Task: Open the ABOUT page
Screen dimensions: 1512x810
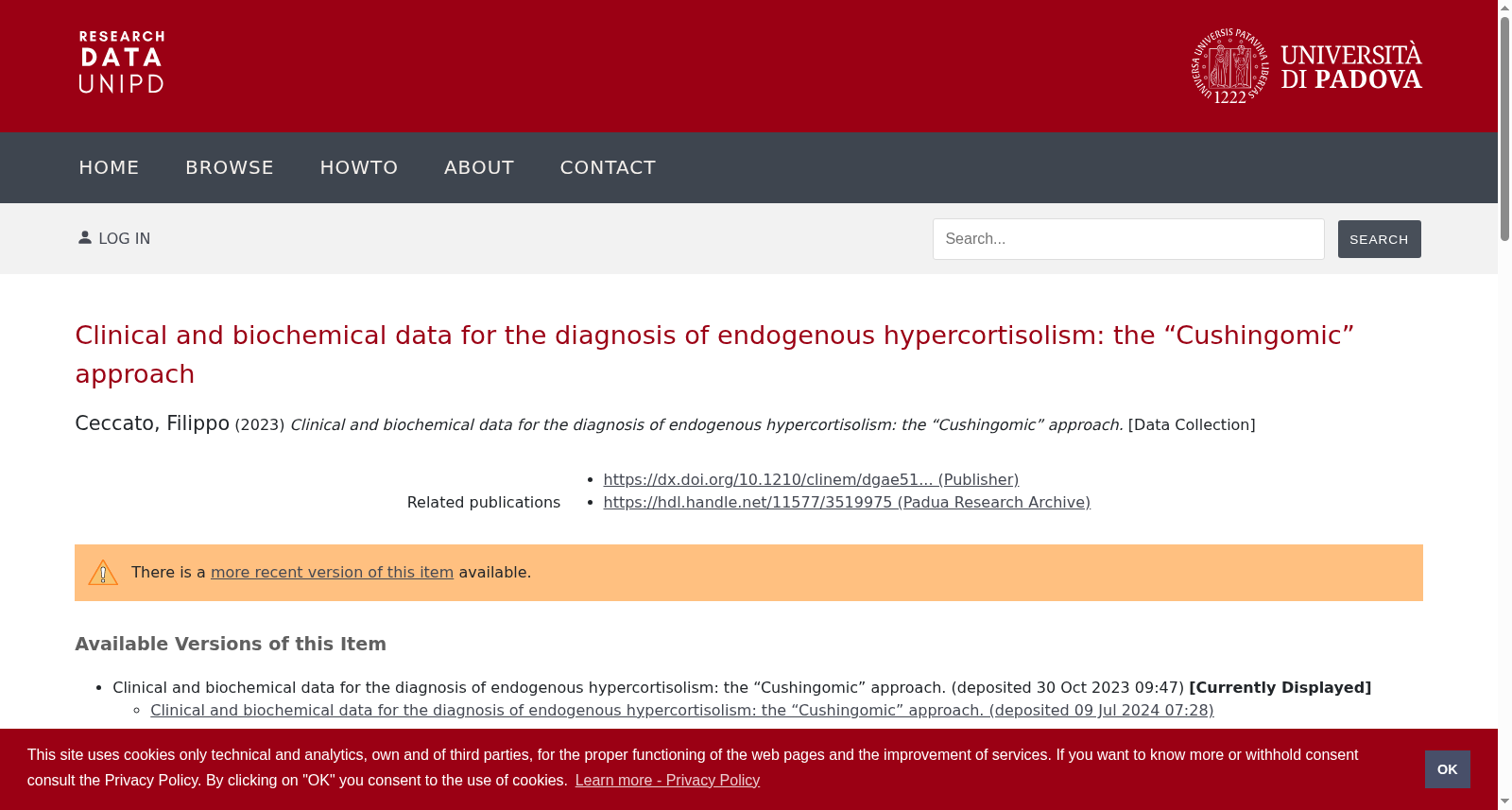Action: click(x=479, y=167)
